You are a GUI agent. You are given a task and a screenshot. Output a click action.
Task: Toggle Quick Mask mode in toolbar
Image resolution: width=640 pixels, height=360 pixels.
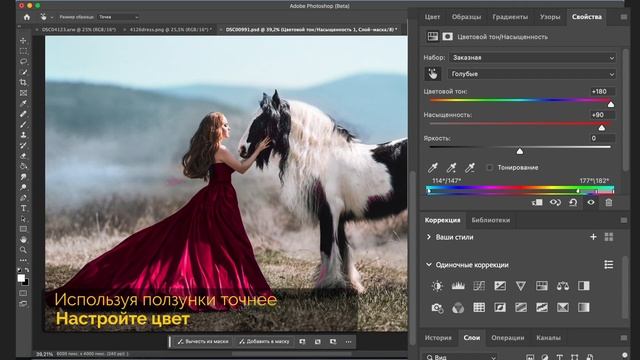[23, 293]
